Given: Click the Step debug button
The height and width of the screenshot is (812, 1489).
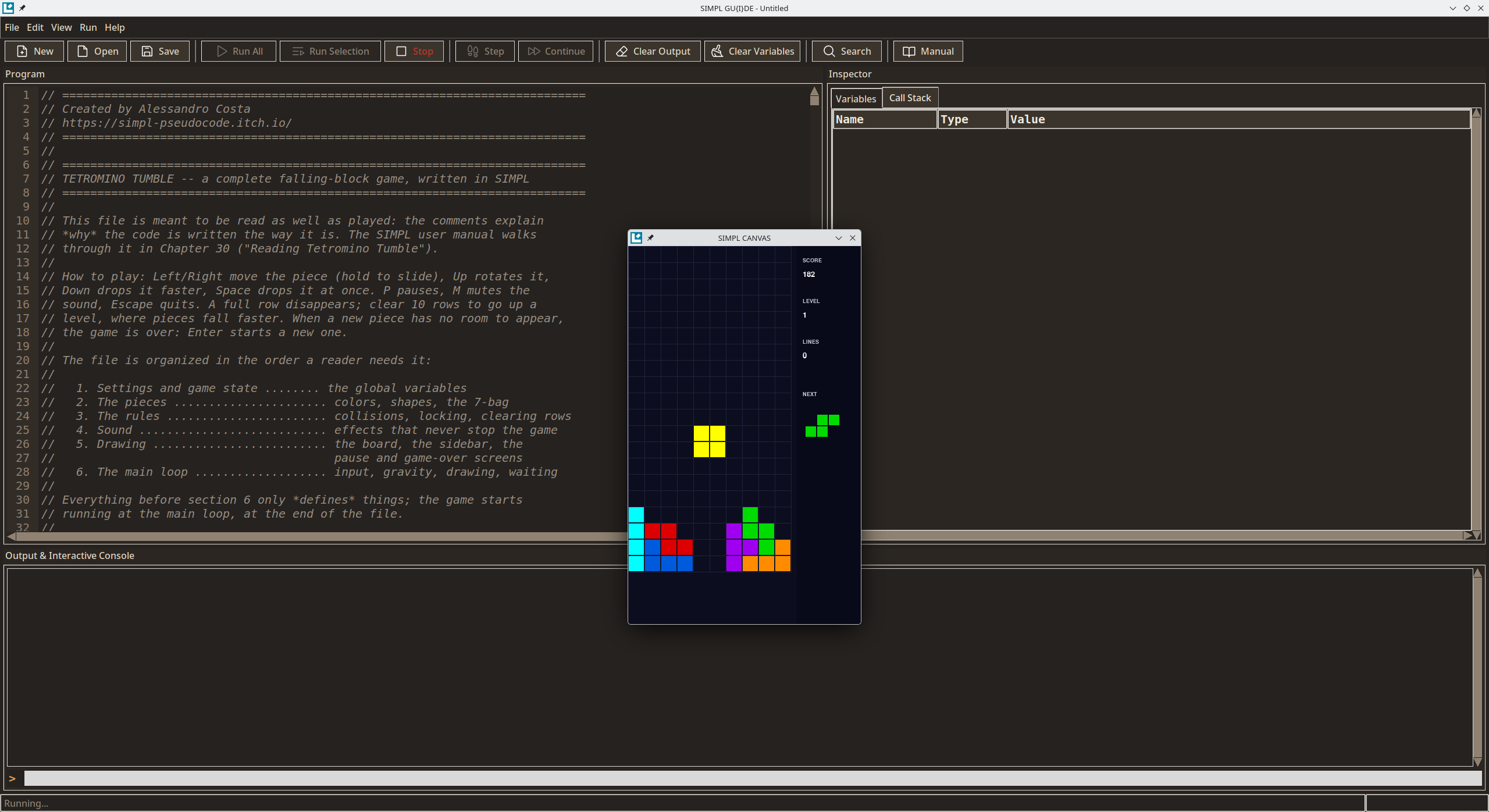Looking at the screenshot, I should tap(485, 51).
